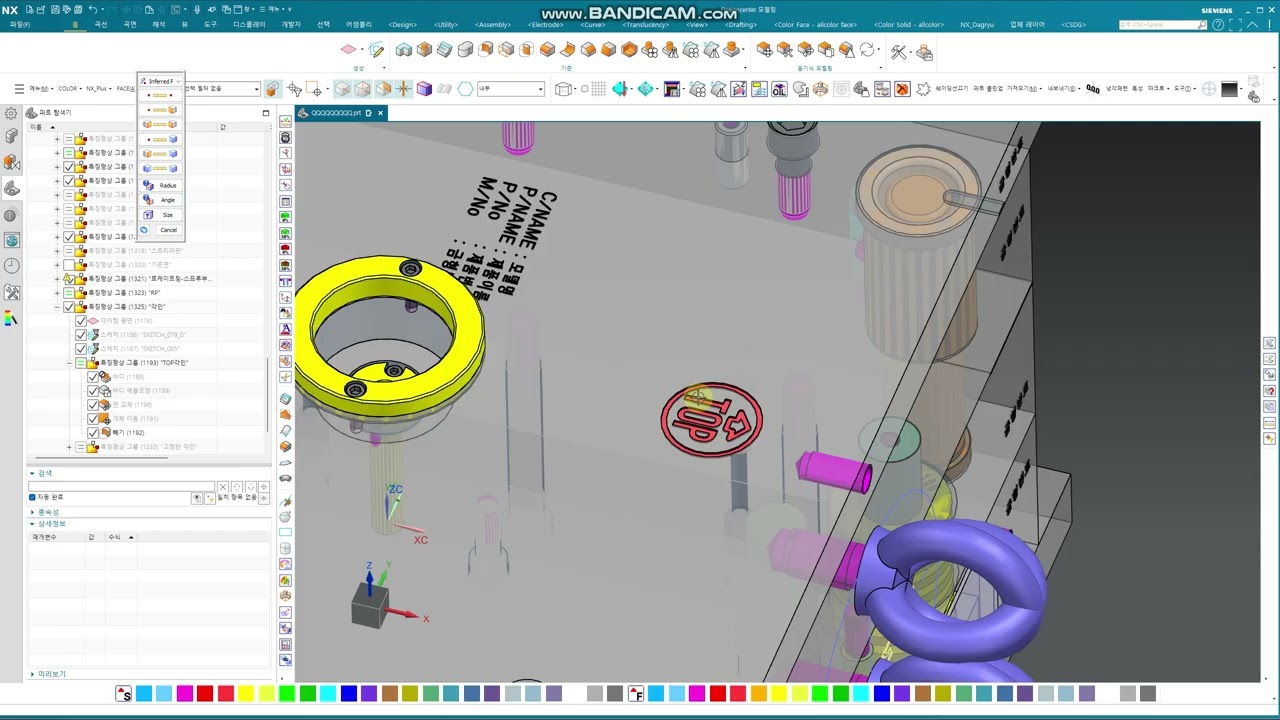Click the crosshair target icon in toolbar
1280x720 pixels.
click(x=1209, y=89)
